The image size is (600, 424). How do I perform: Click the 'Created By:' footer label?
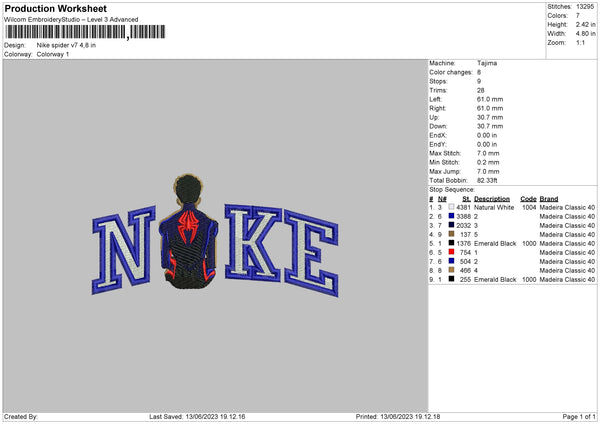(x=21, y=416)
